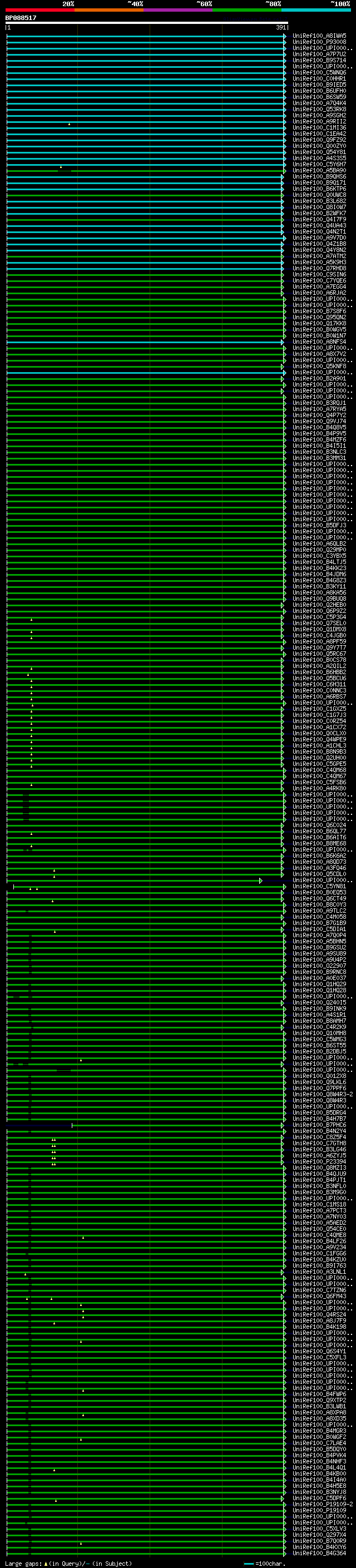Viewport: 356px width, 1568px height.
Task: Select hit UniRef100_B9Q171
Action: 319,182
